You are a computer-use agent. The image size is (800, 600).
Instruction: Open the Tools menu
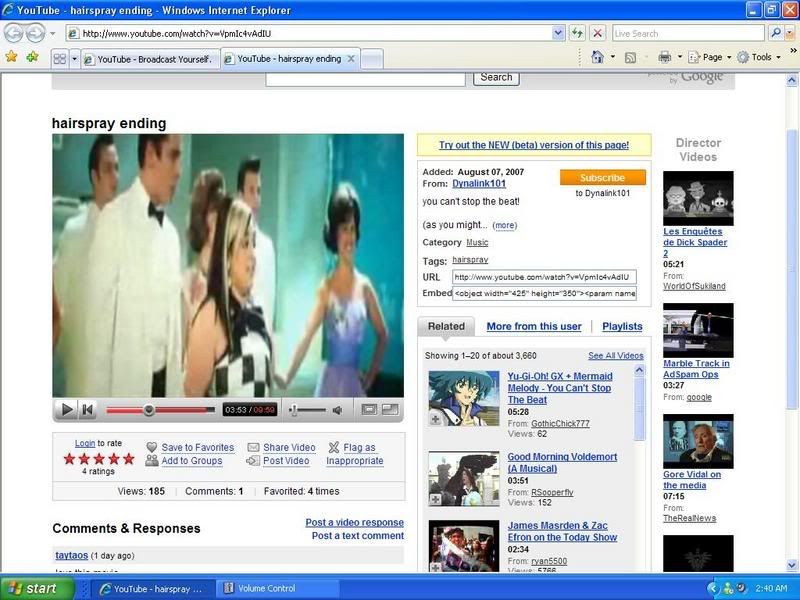pos(759,57)
